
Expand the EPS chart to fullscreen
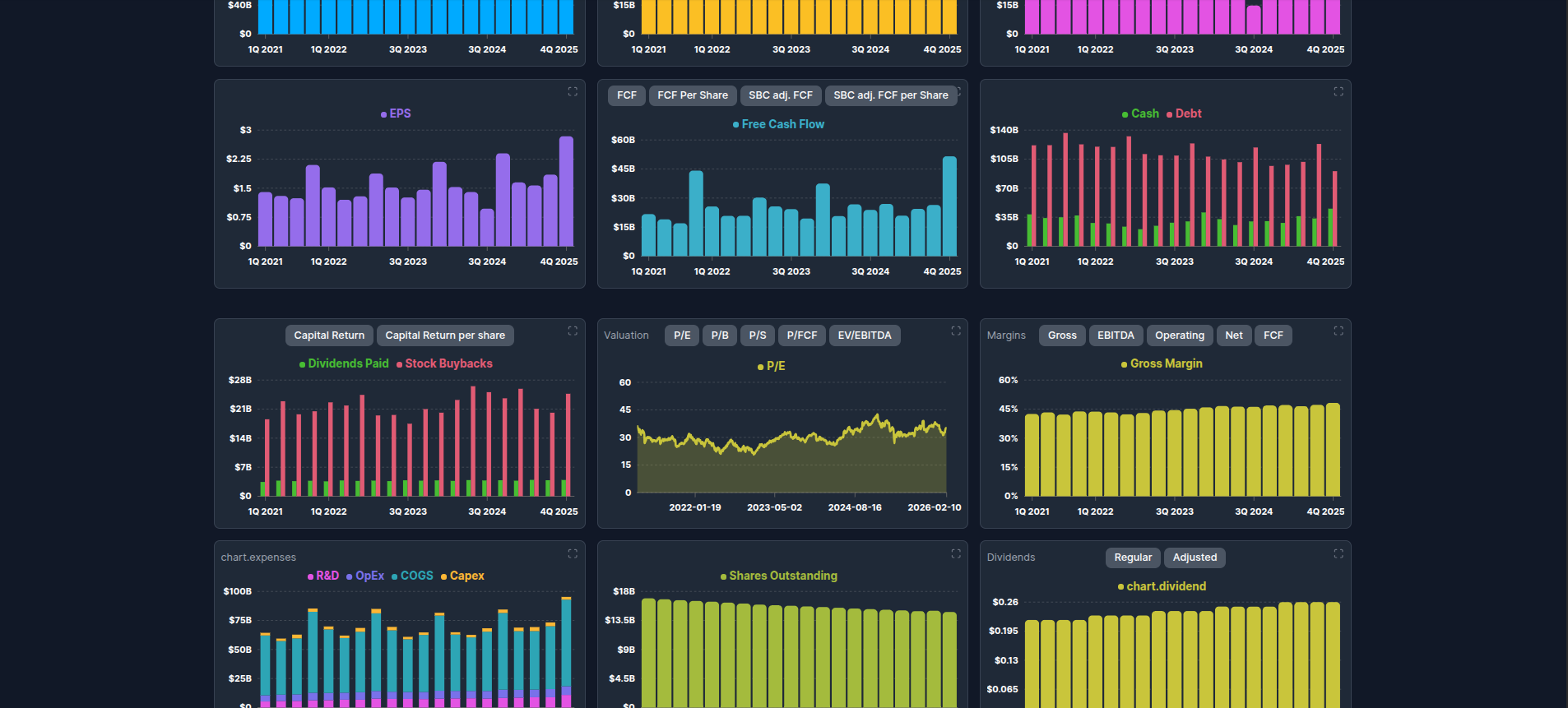coord(573,91)
